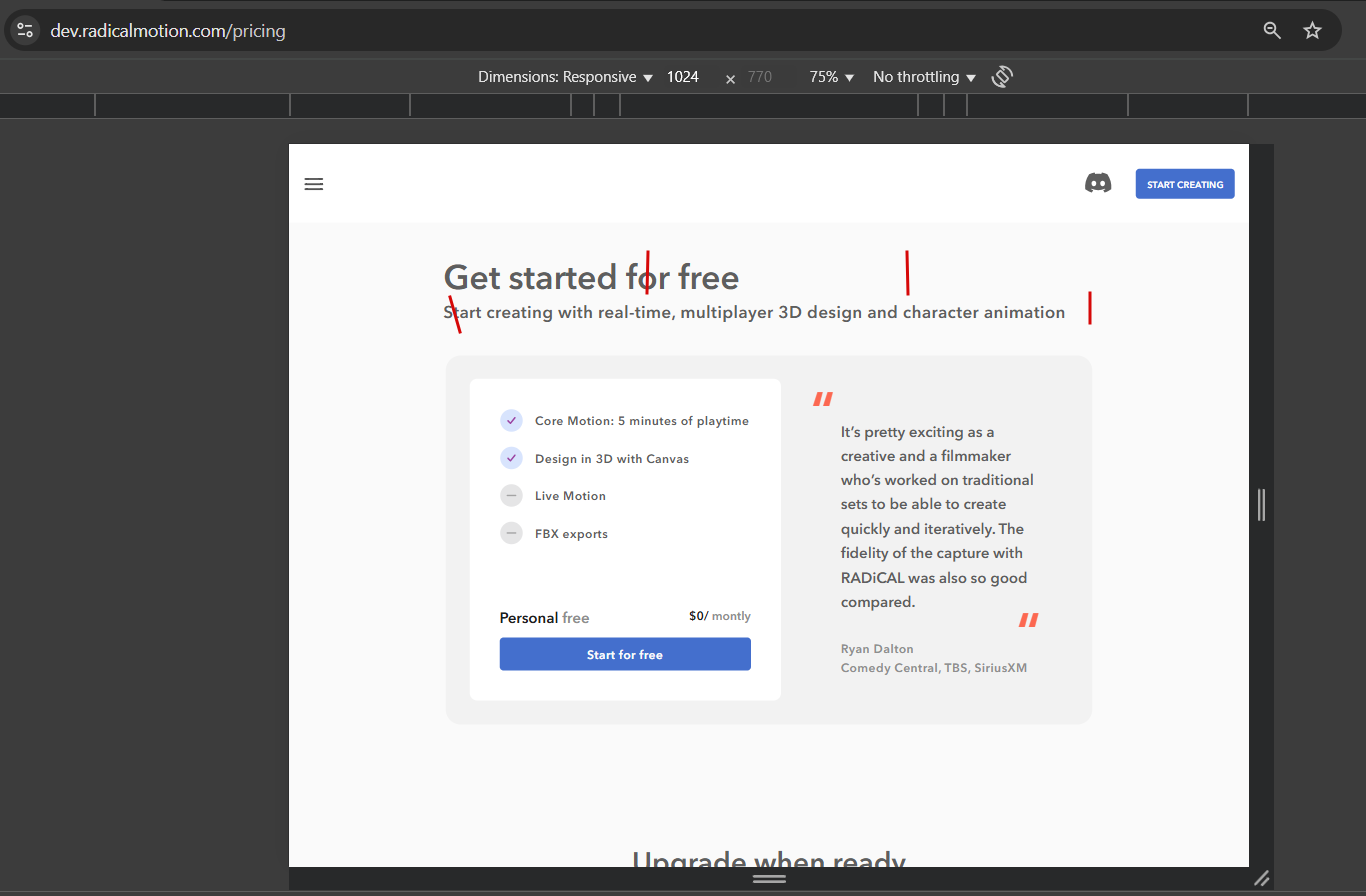Click the subtitle starting "Start creating with real-time"
Image resolution: width=1366 pixels, height=896 pixels.
click(754, 312)
